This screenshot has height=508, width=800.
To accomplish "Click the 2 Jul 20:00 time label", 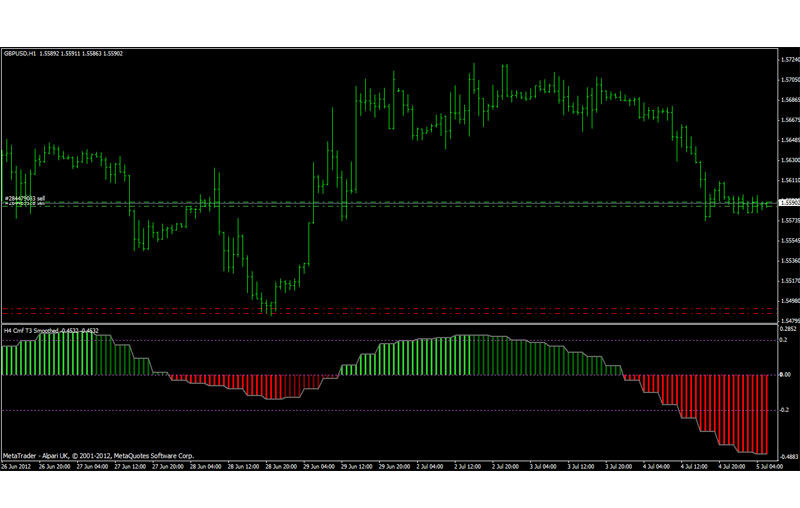I will (x=505, y=467).
